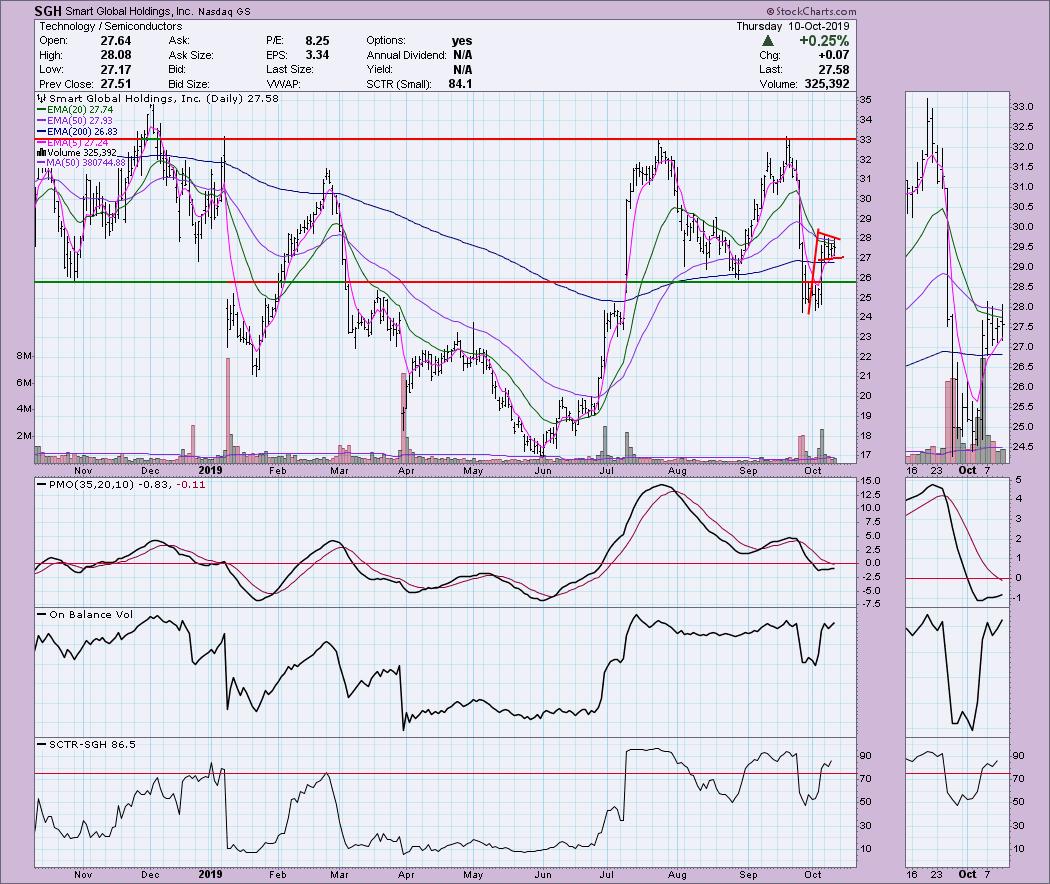The image size is (1050, 884).
Task: Click the candlestick icon beside the Daily legend
Action: point(41,98)
